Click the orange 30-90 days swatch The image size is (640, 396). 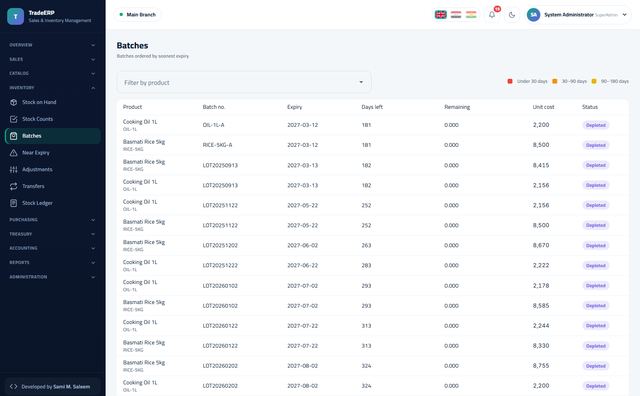point(554,81)
